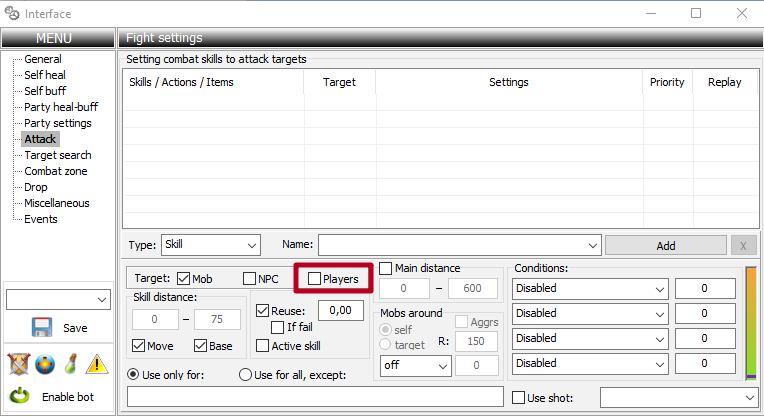Check the Main distance checkbox
Screen dimensions: 764x416
click(386, 268)
